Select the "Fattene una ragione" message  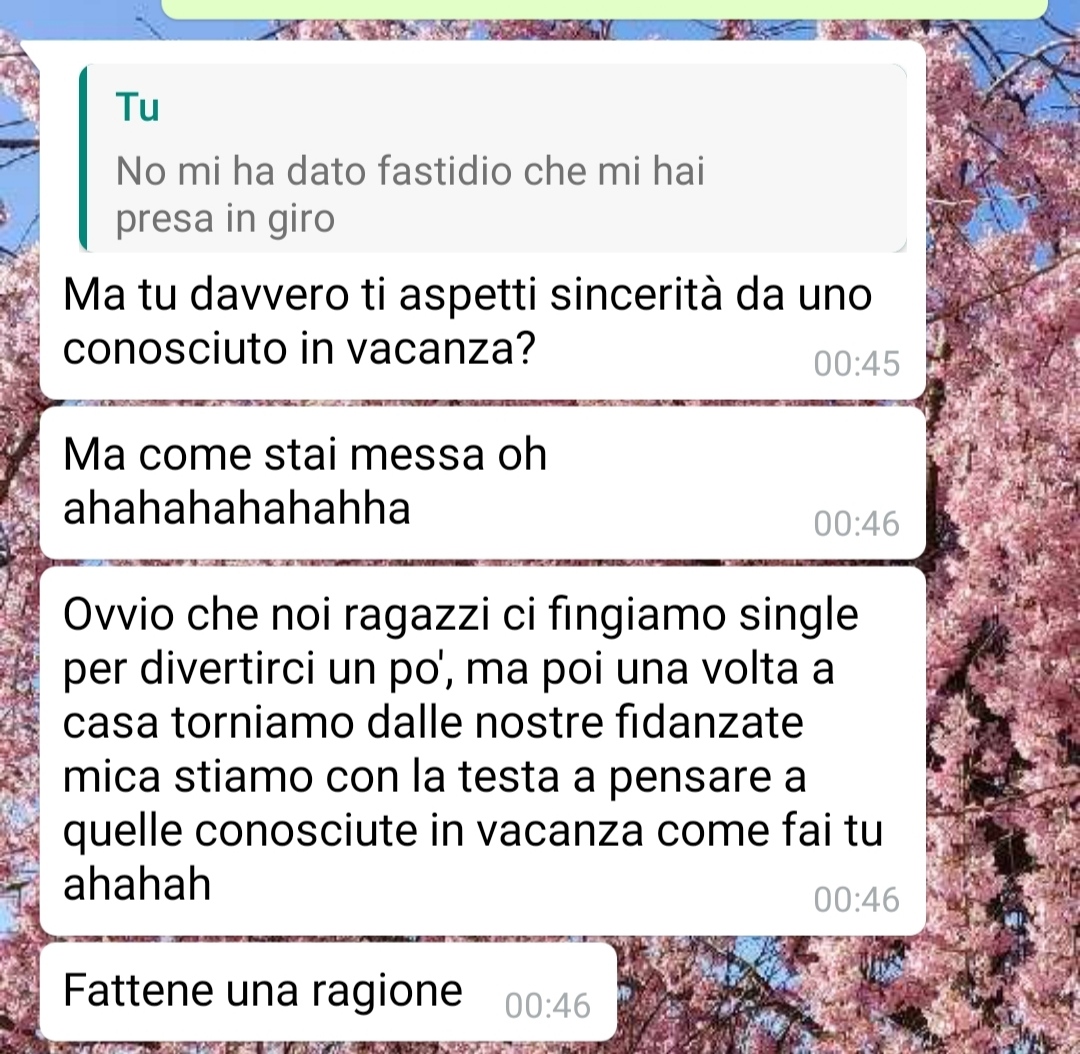(x=328, y=992)
